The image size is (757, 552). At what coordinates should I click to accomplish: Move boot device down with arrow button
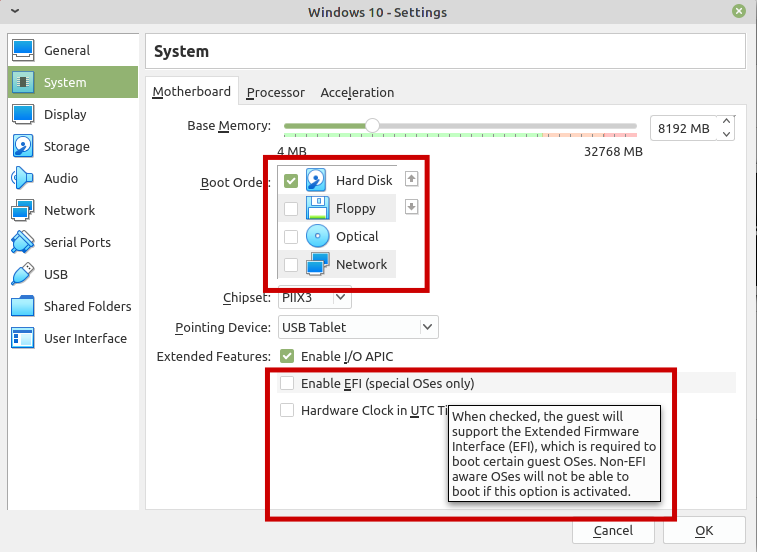tap(411, 207)
